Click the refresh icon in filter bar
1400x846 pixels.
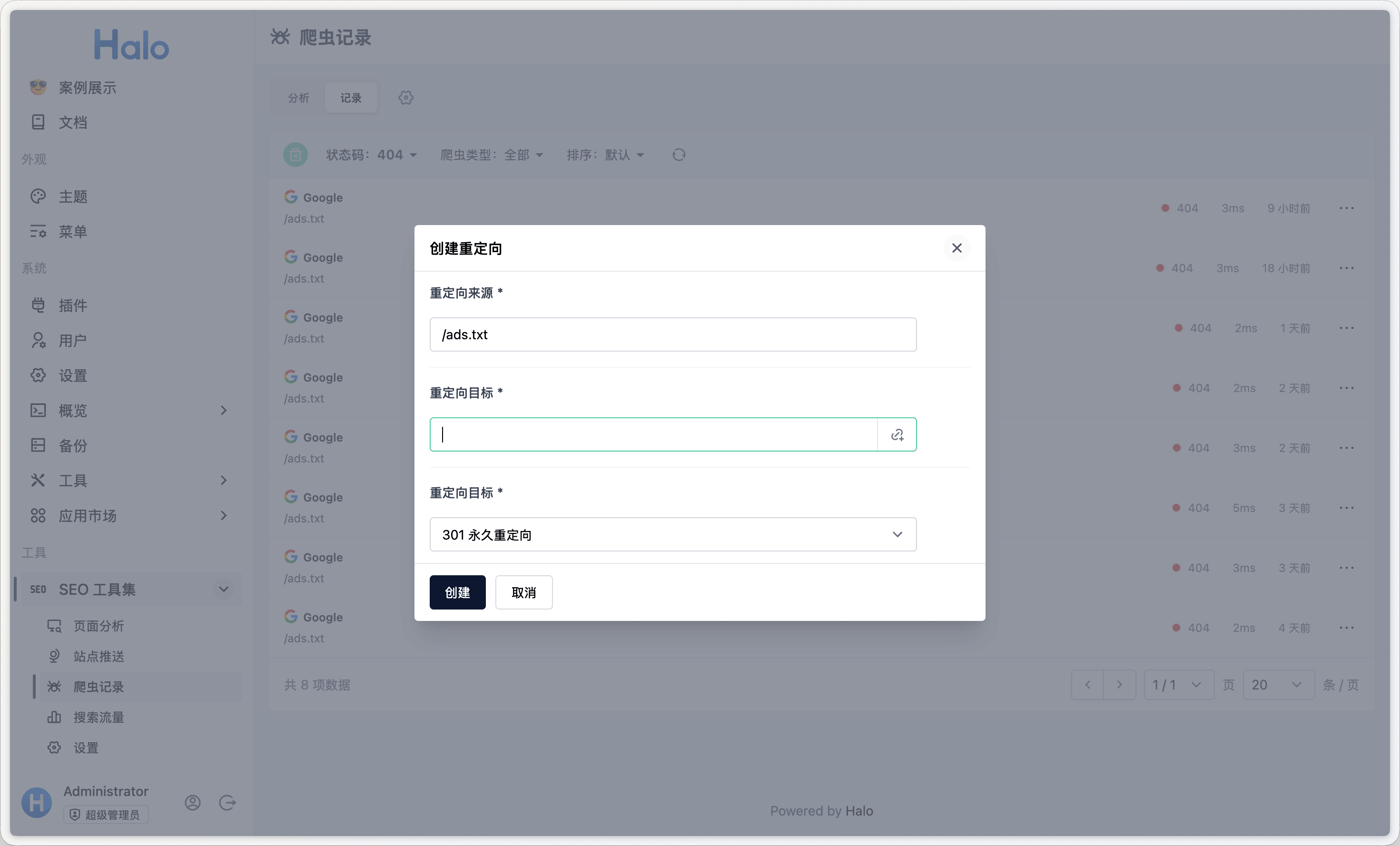(679, 155)
